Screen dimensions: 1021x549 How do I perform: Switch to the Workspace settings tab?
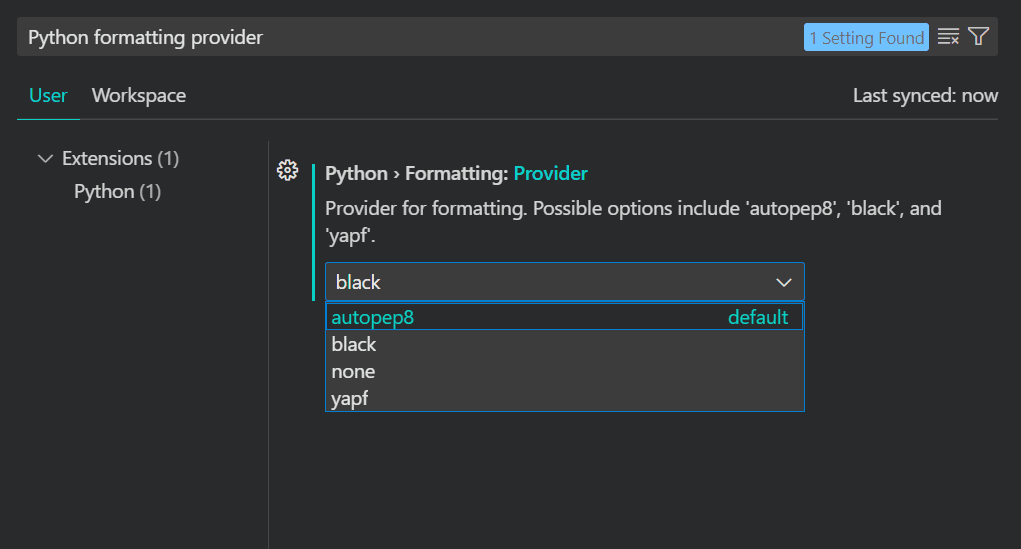[x=139, y=96]
